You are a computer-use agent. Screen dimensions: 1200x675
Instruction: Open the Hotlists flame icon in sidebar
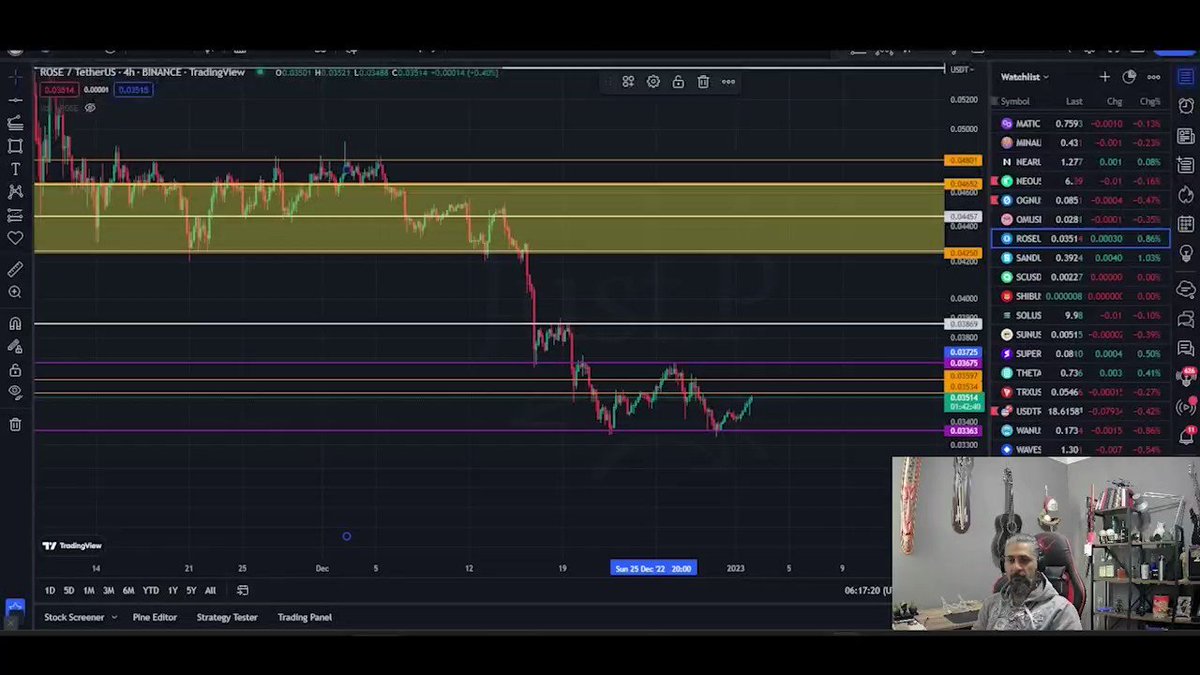1186,195
